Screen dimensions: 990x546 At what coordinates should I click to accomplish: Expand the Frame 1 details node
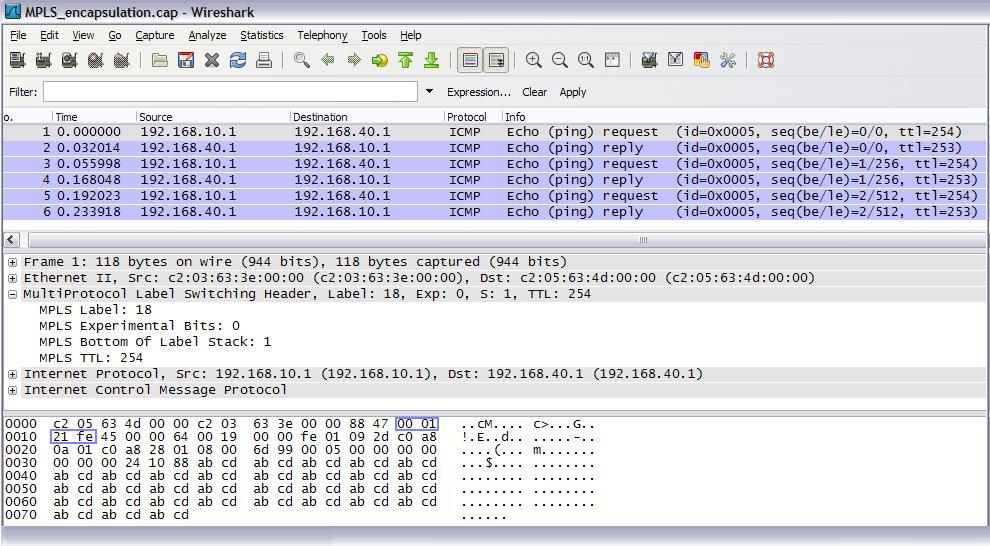point(12,262)
